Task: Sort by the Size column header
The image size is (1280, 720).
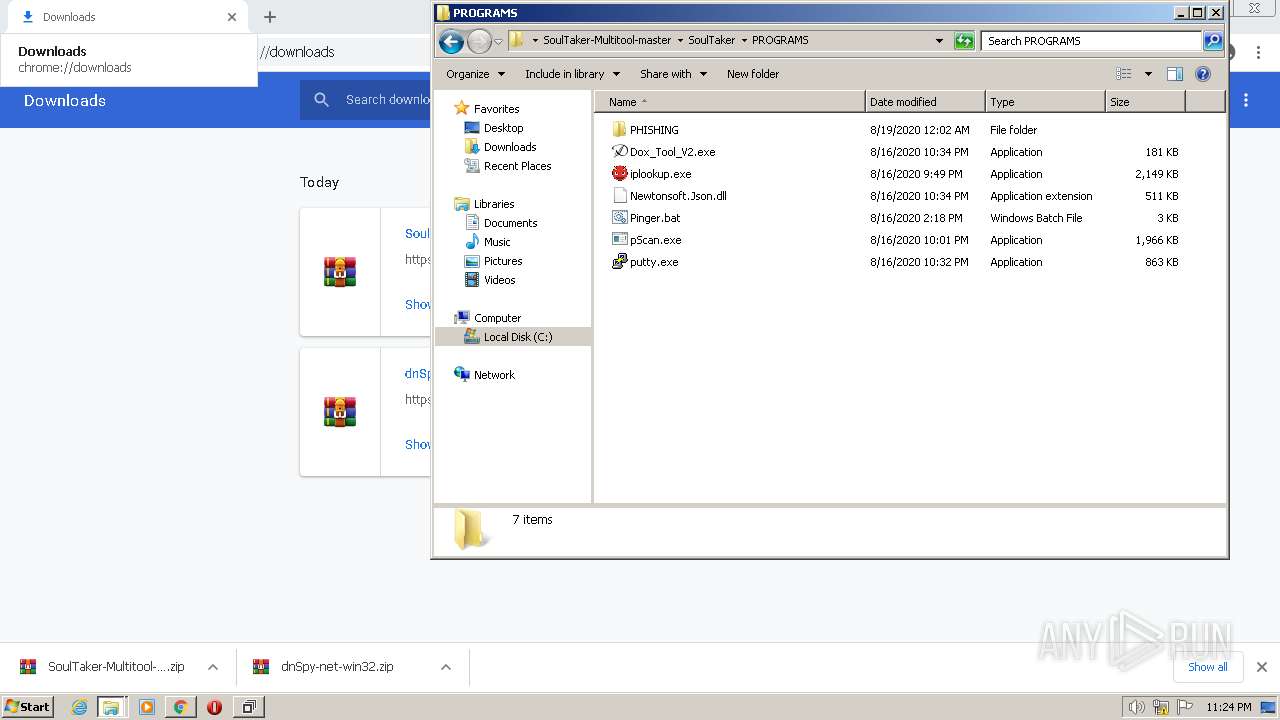Action: [1145, 102]
